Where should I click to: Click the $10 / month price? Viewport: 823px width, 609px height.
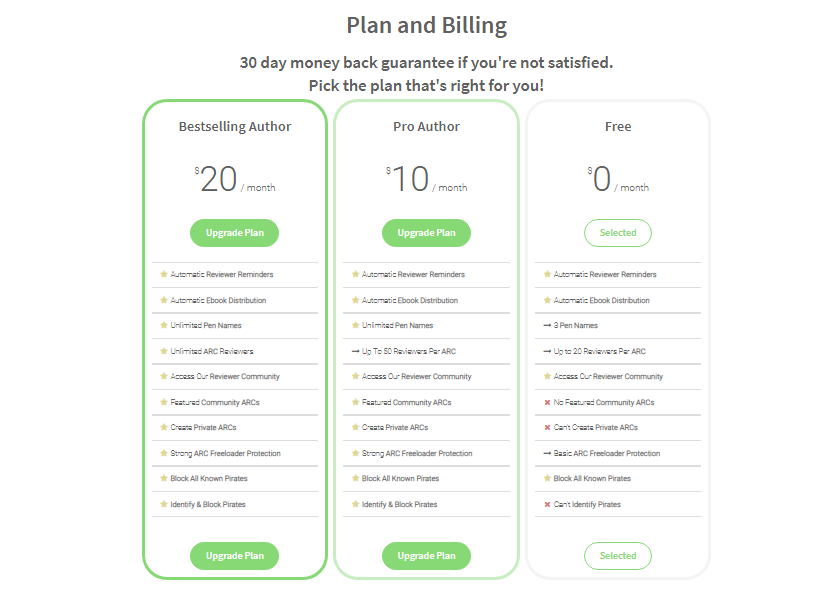(x=426, y=180)
